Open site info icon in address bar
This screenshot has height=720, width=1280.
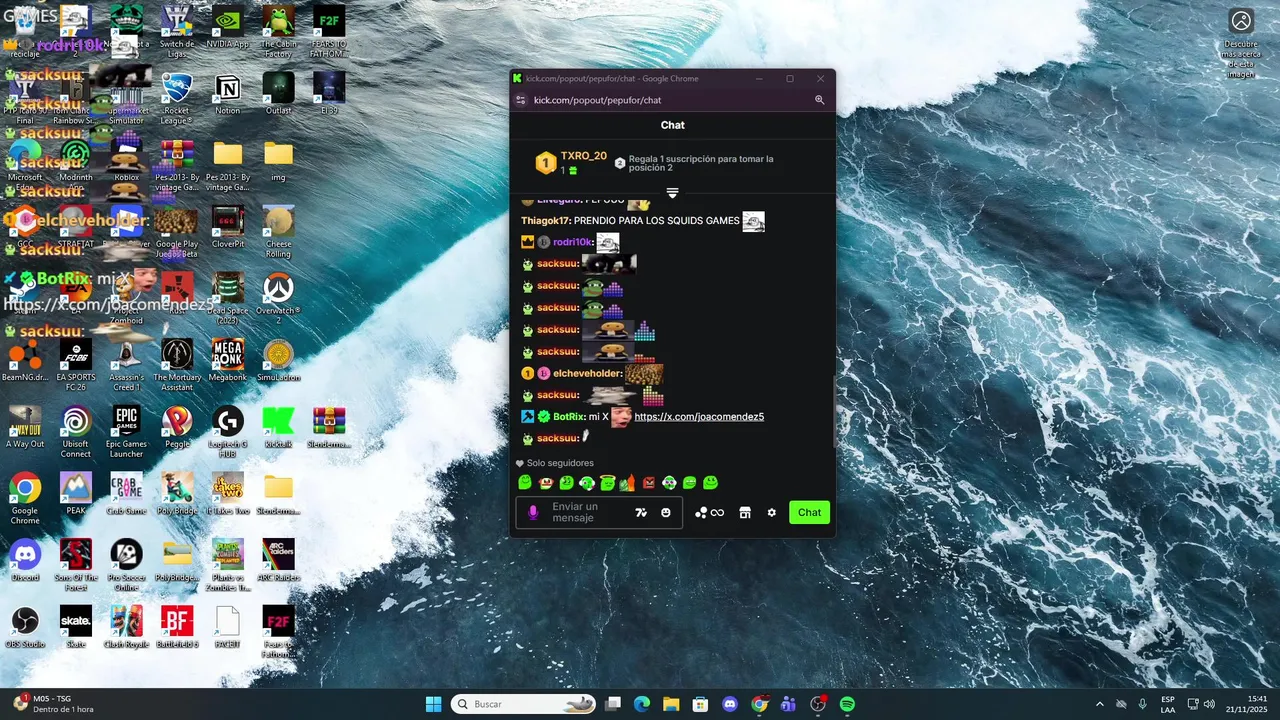point(520,100)
